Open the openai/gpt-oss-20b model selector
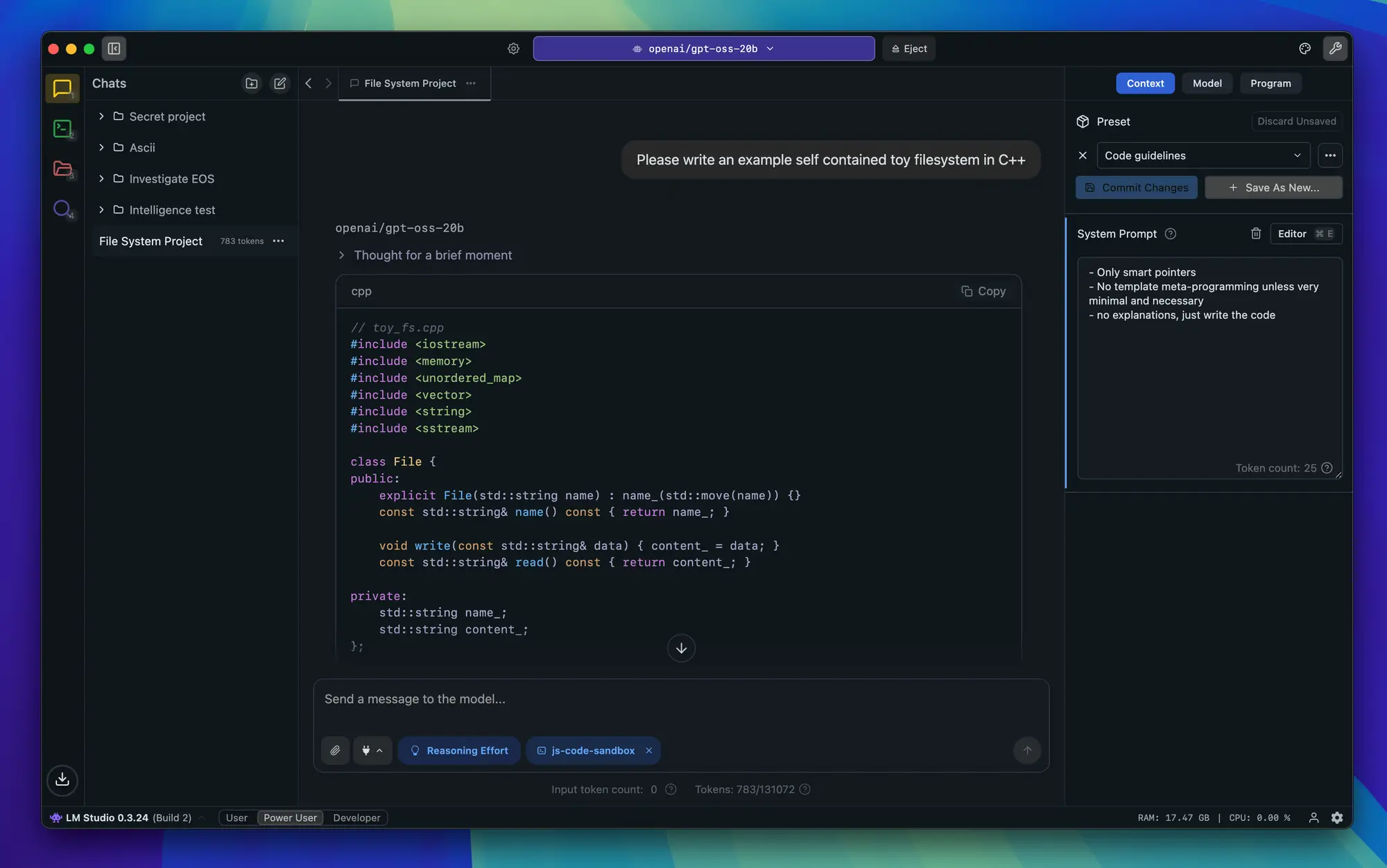This screenshot has width=1387, height=868. click(703, 49)
